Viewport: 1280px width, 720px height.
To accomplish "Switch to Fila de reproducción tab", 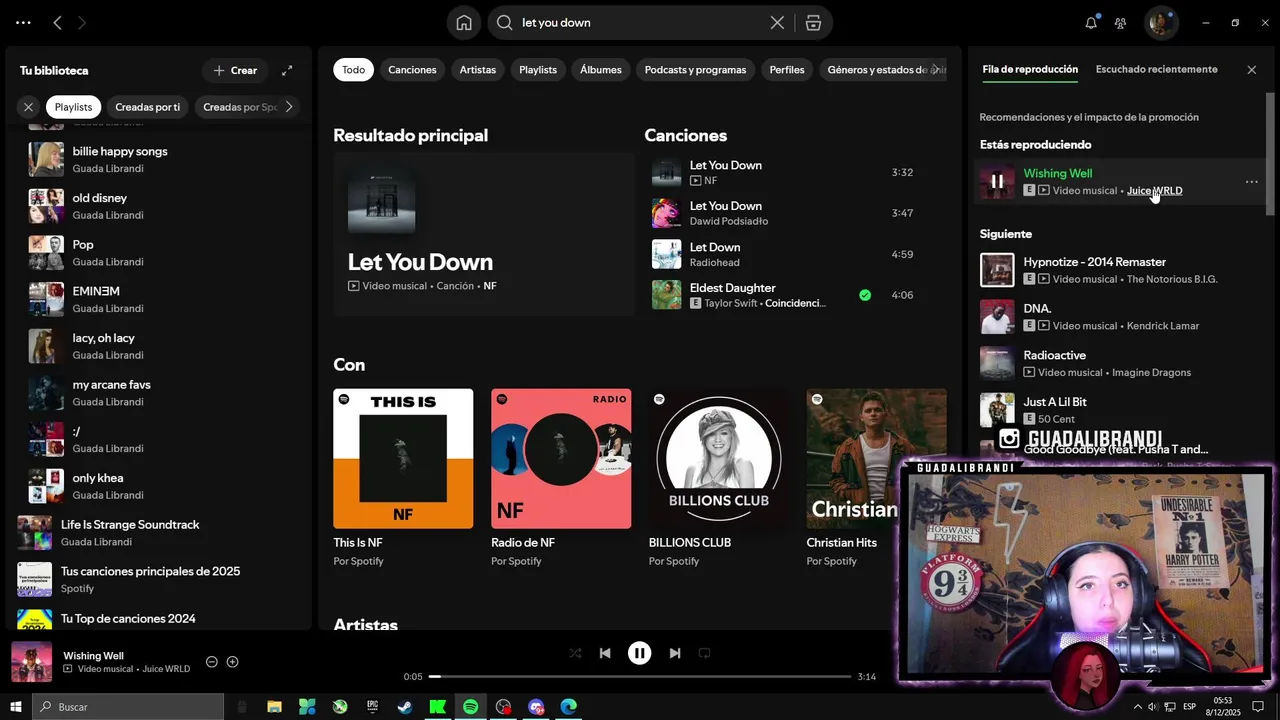I will click(x=1030, y=69).
